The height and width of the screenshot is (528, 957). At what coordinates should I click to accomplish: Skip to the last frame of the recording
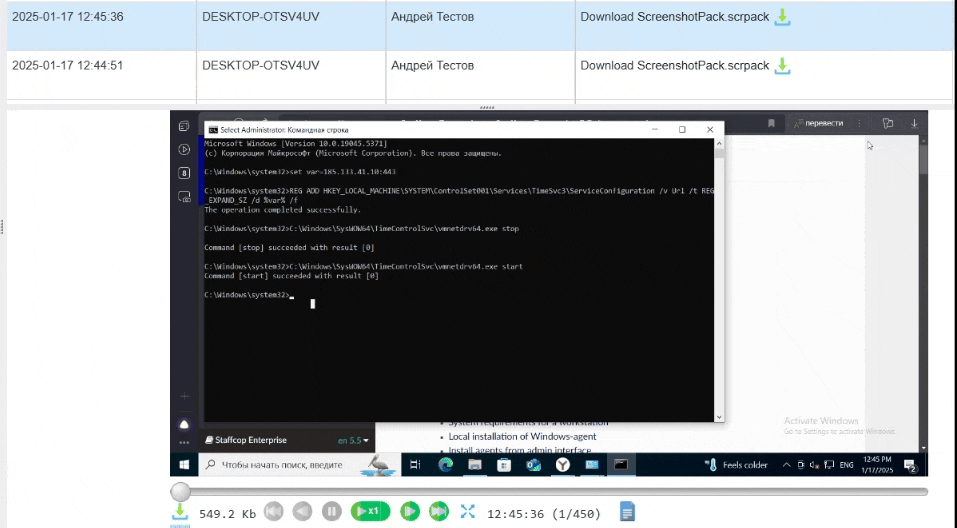pyautogui.click(x=438, y=512)
